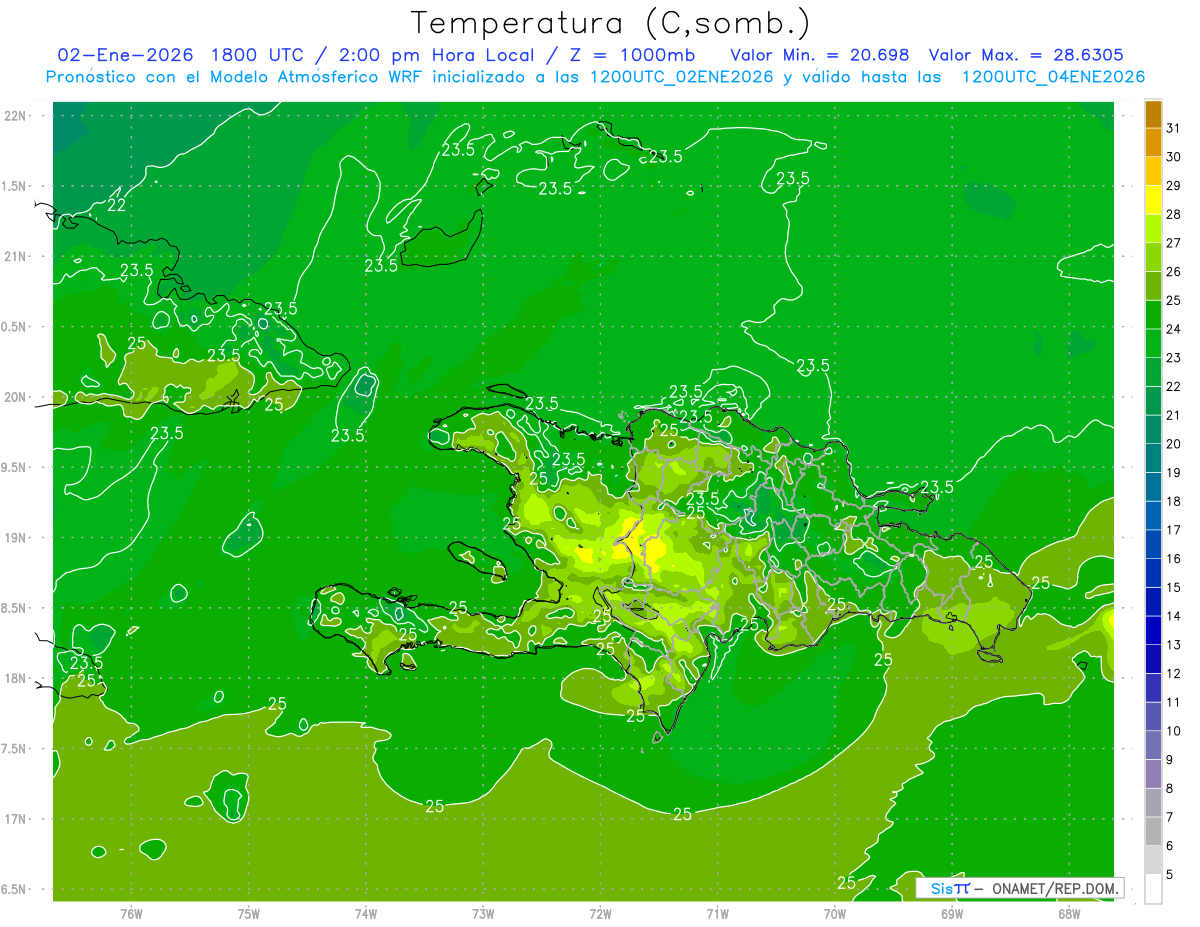Click the 17N latitude axis label
Screen dimensions: 1200x927
pyautogui.click(x=16, y=819)
